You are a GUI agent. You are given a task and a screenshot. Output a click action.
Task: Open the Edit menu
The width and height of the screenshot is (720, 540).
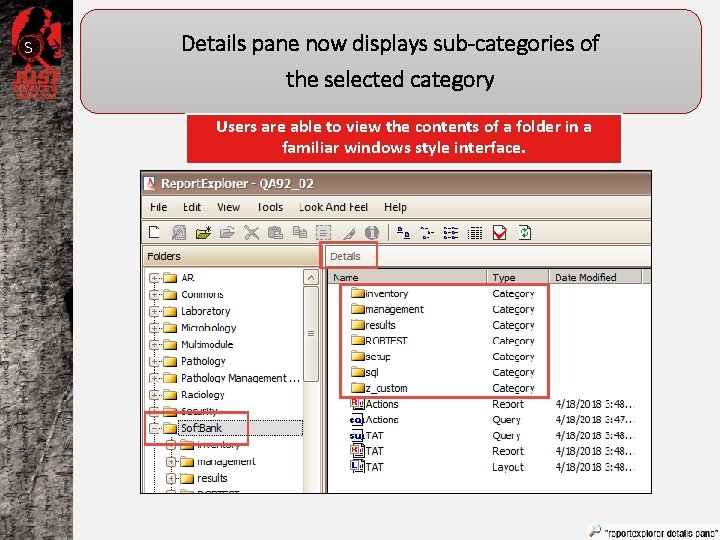192,207
